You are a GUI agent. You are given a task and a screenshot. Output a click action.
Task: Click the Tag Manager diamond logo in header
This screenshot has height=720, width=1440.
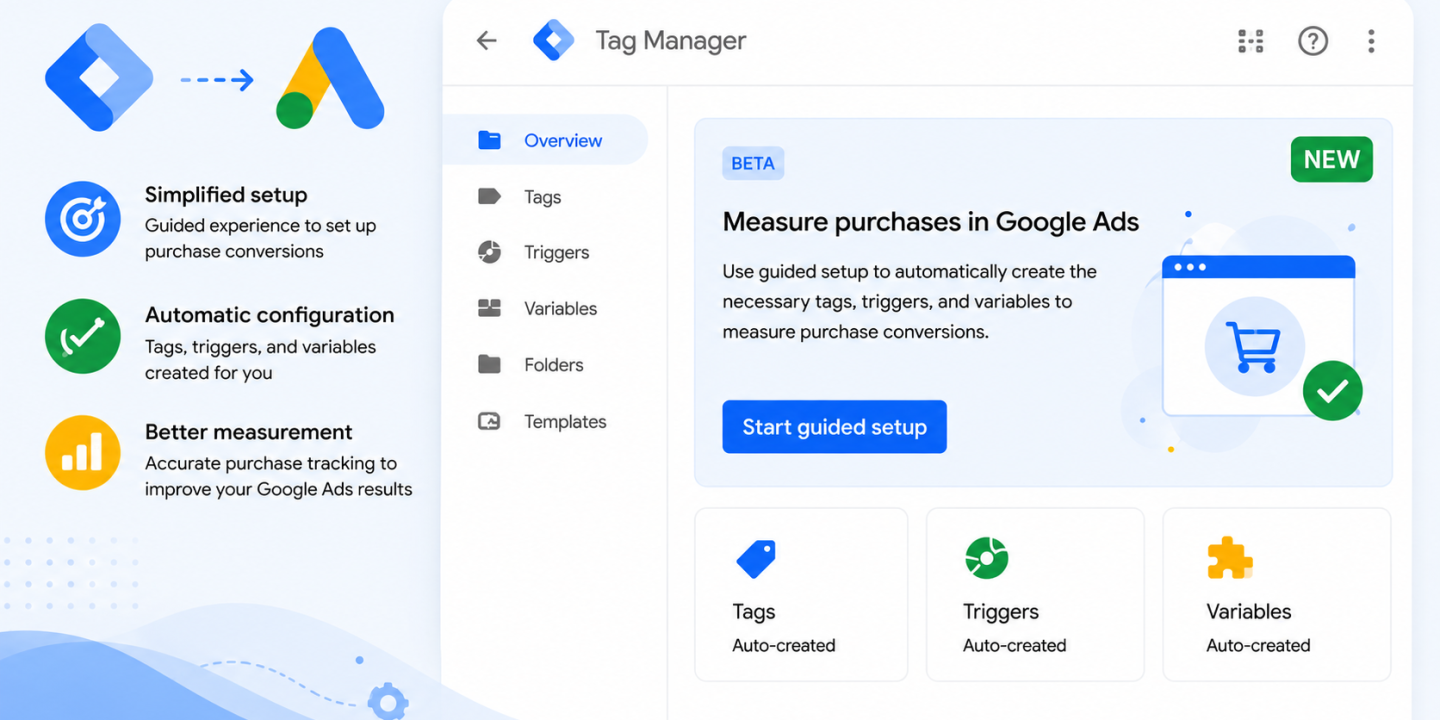click(554, 41)
